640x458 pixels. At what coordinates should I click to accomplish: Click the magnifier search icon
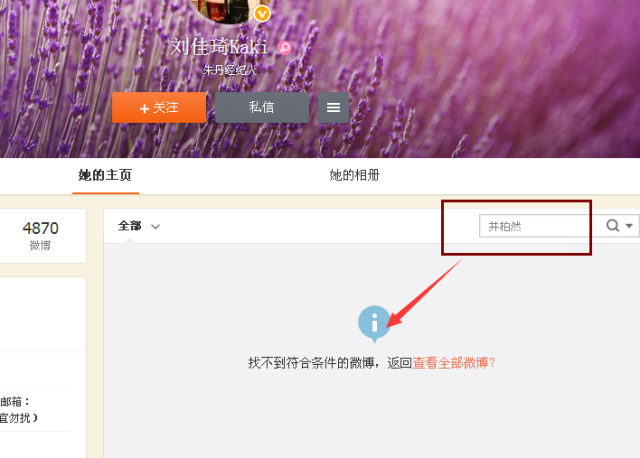pyautogui.click(x=612, y=225)
